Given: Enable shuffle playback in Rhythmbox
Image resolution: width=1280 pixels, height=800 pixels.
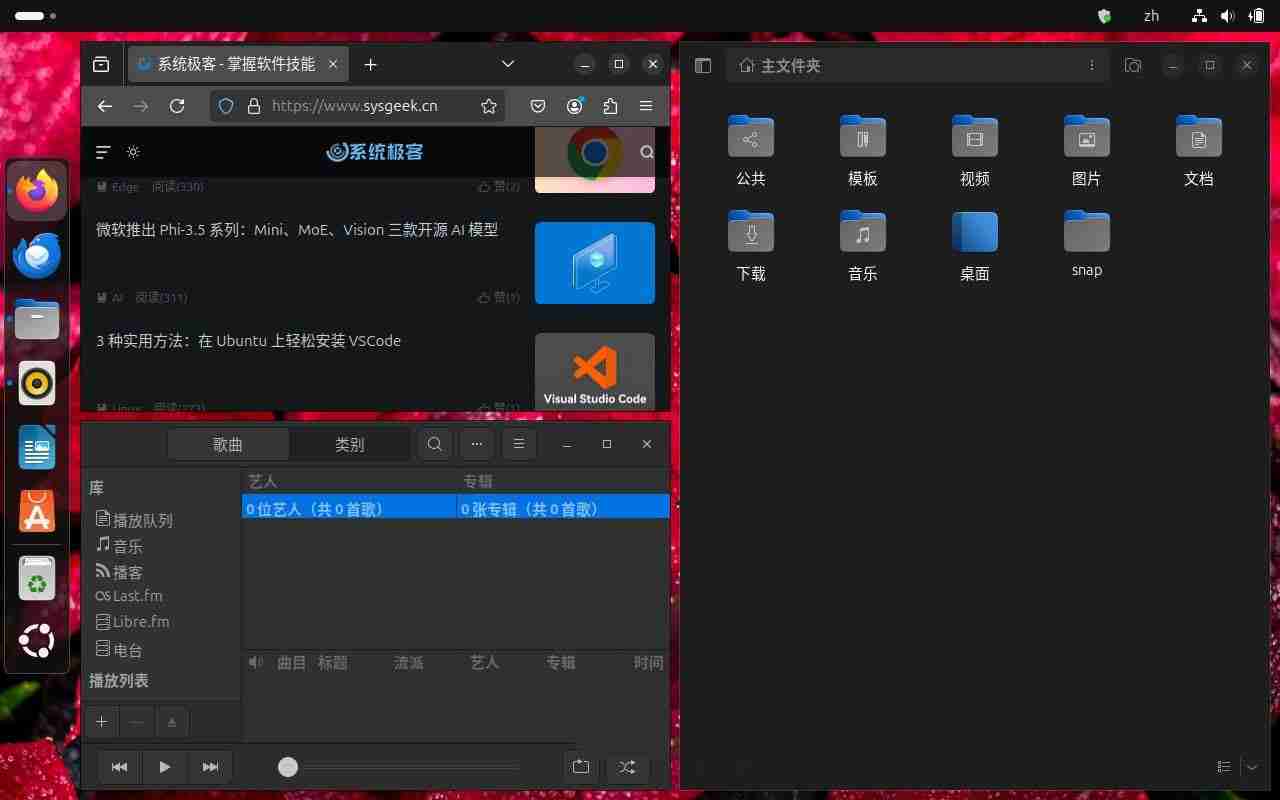Looking at the screenshot, I should point(627,767).
